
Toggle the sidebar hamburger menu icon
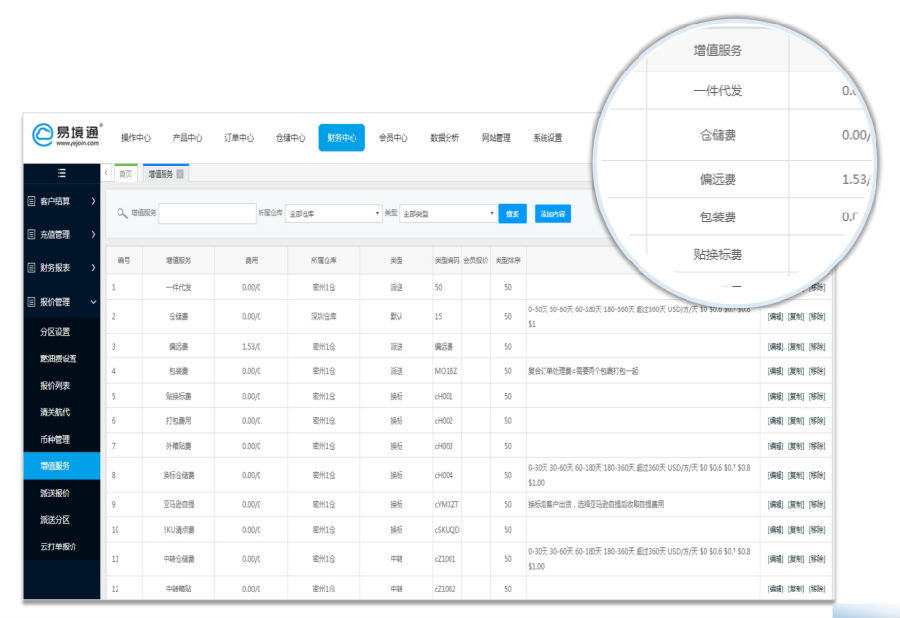click(x=62, y=173)
